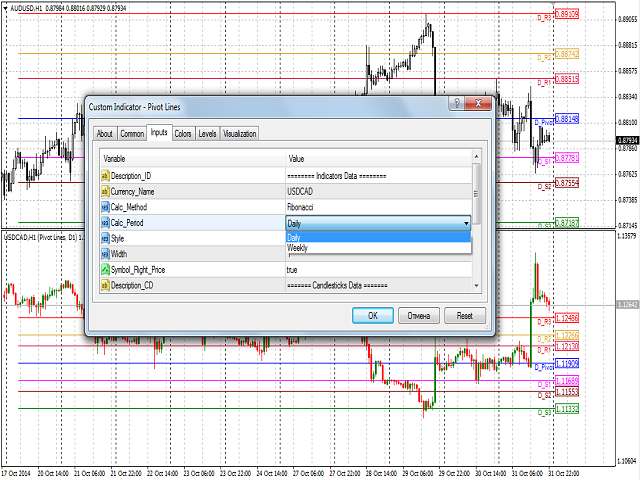Screen dimensions: 640x480
Task: Switch to the Common tab
Action: 132,133
